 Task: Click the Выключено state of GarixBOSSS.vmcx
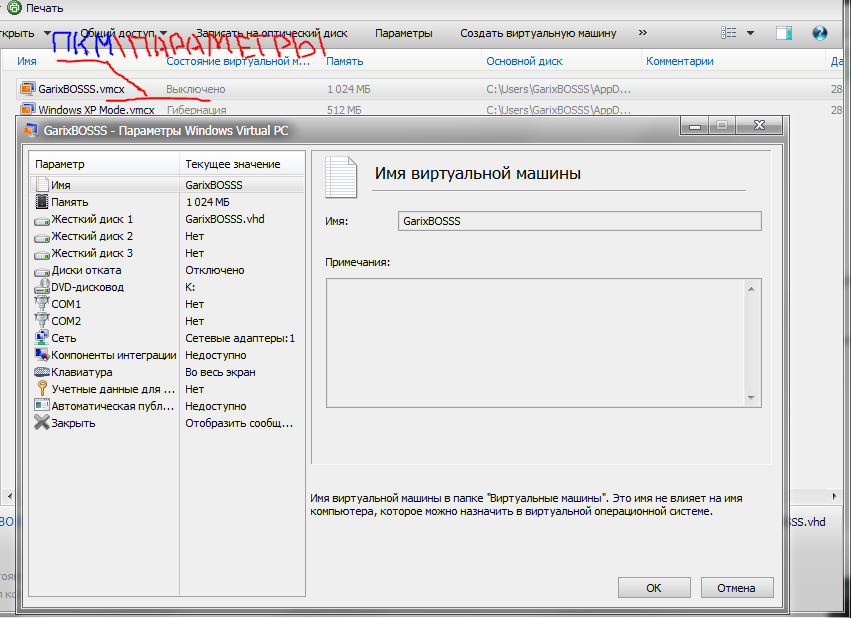pos(195,89)
